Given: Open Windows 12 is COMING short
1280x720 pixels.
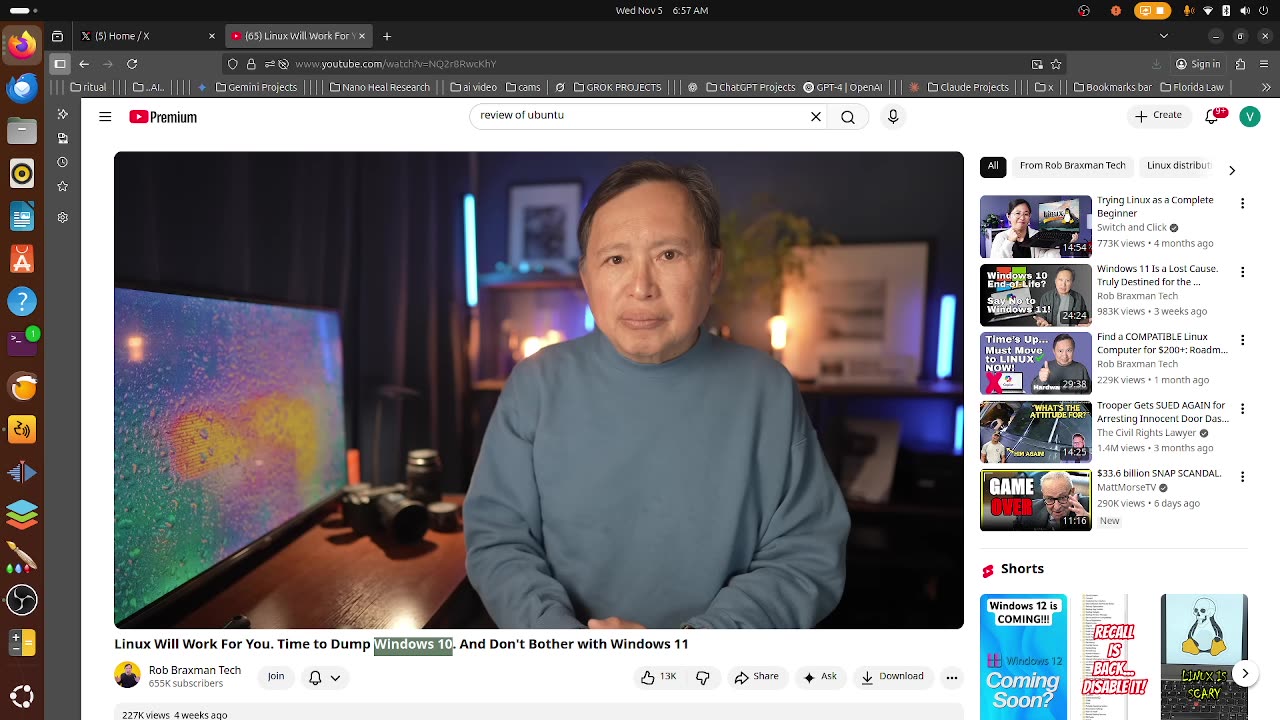Looking at the screenshot, I should pos(1023,657).
